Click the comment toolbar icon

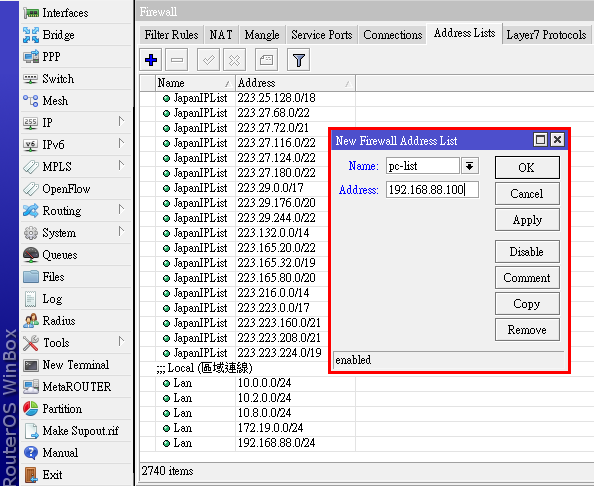(266, 60)
